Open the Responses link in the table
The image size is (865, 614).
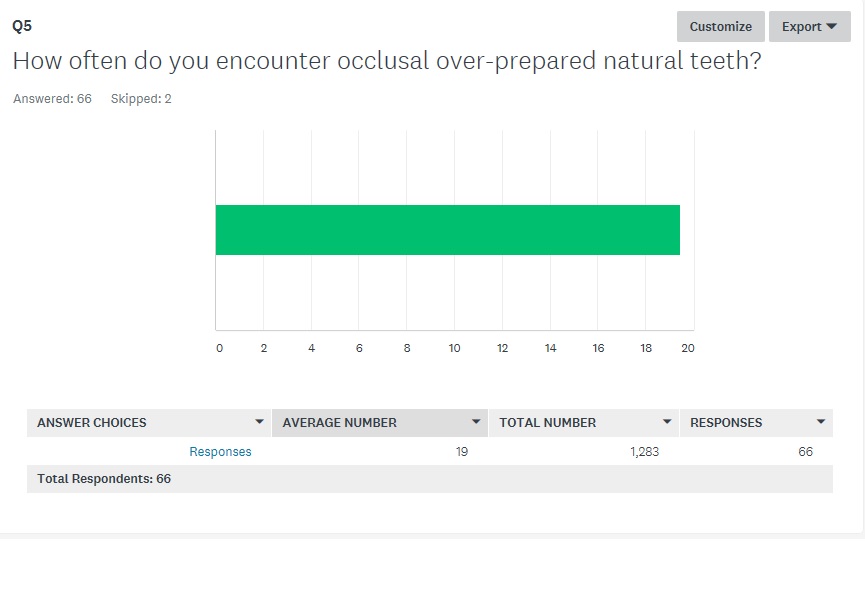point(220,452)
